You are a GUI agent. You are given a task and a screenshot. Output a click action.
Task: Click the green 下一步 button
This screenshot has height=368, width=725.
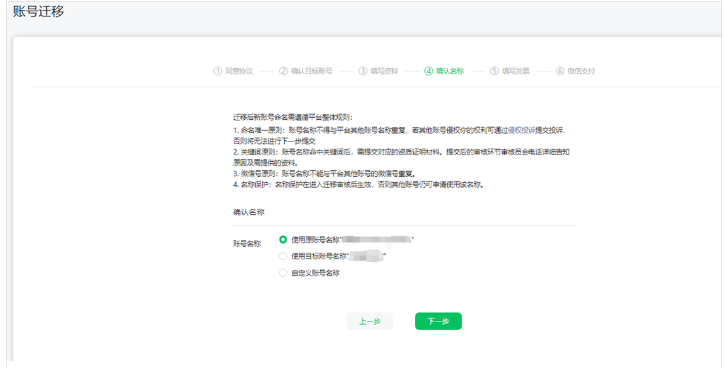coord(438,321)
